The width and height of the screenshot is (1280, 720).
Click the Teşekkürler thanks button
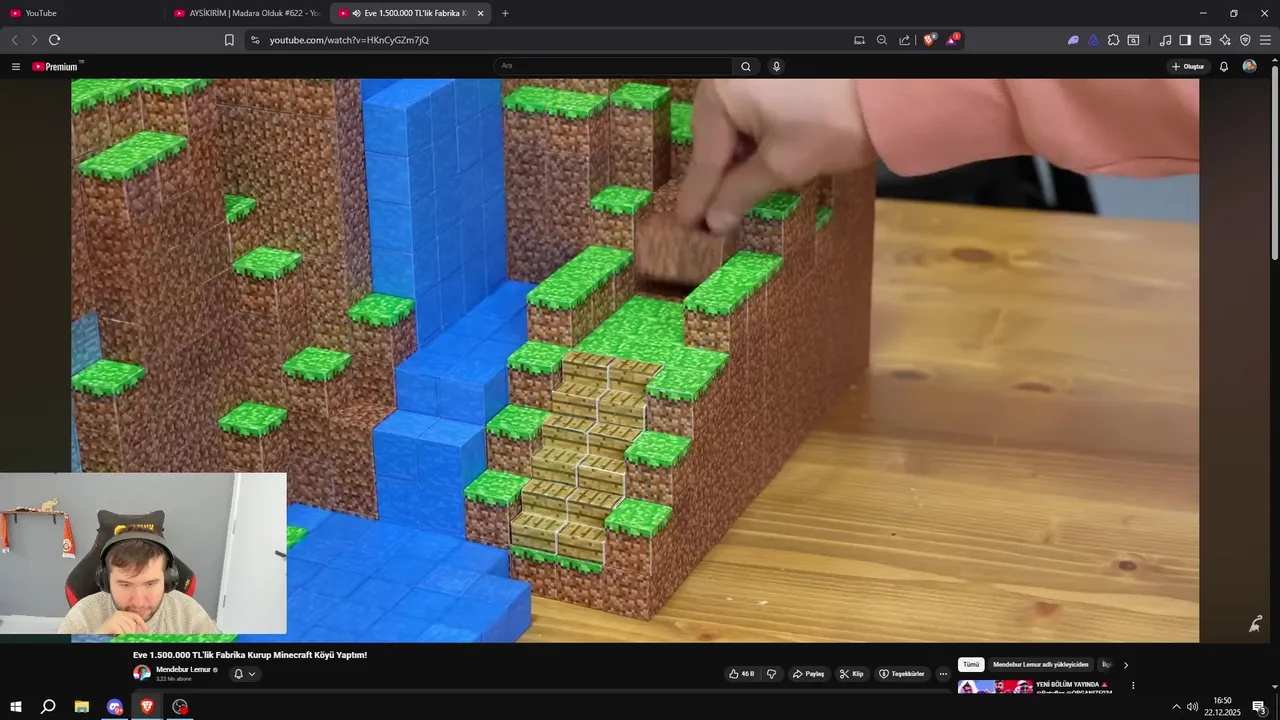point(902,674)
